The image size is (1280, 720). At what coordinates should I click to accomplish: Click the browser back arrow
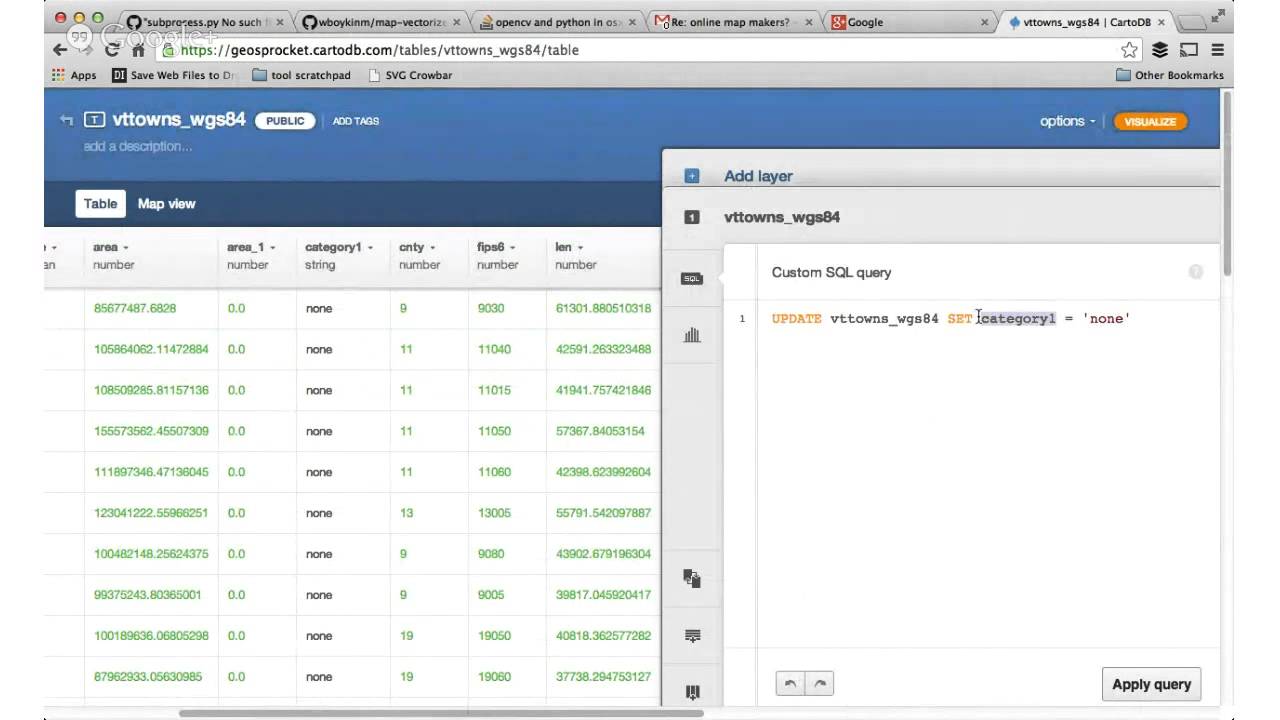[x=60, y=50]
